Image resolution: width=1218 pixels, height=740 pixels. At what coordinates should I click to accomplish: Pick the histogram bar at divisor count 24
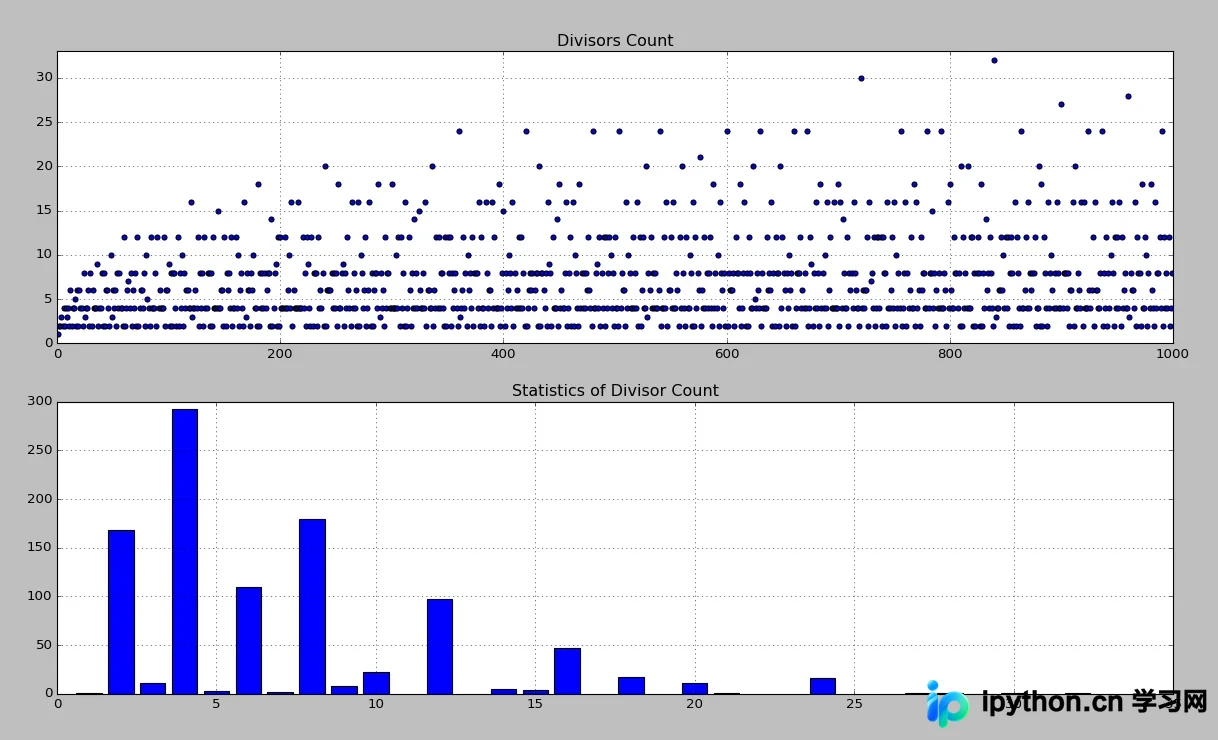(823, 686)
